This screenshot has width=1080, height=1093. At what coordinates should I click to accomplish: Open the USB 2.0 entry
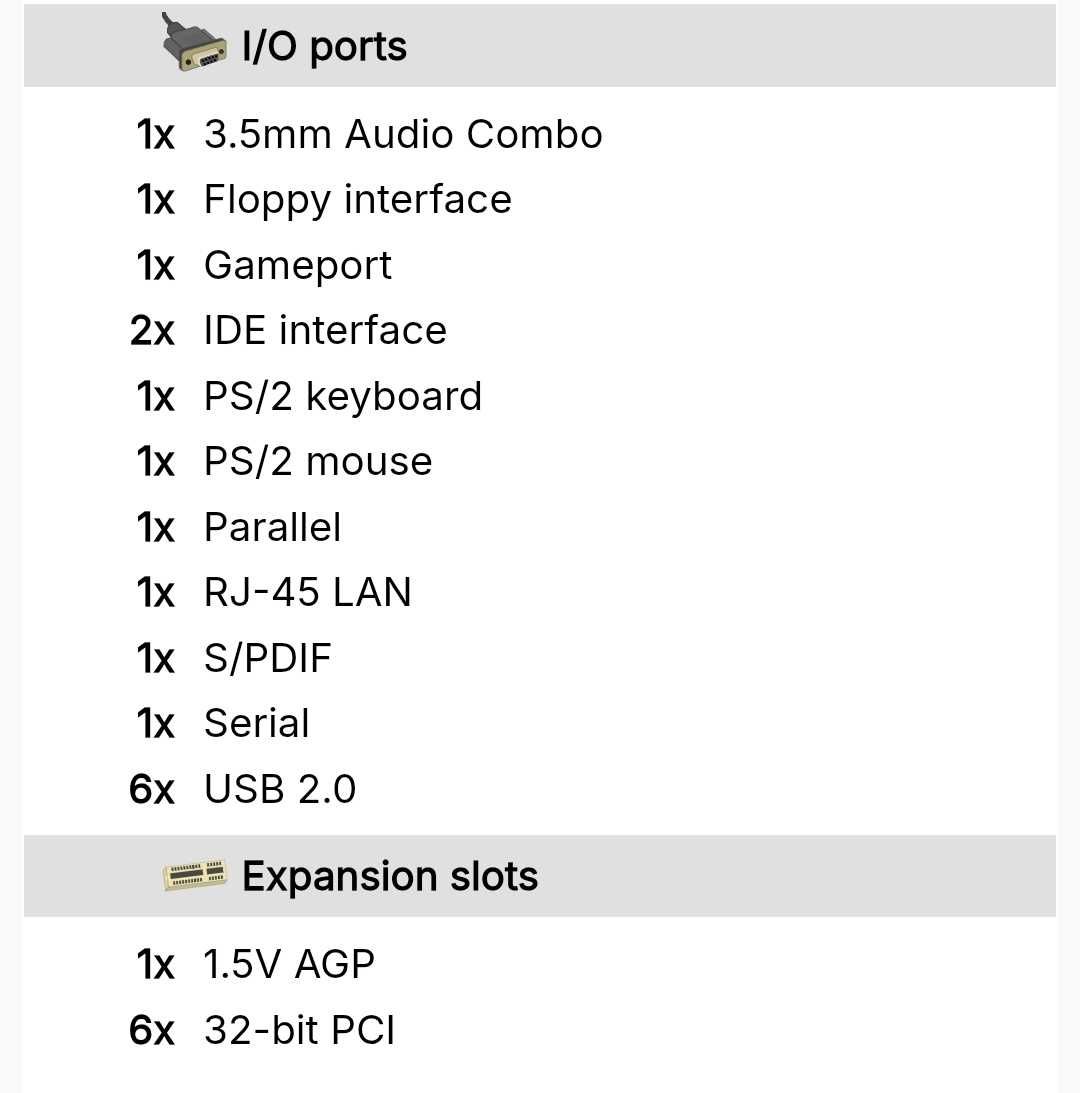(280, 788)
